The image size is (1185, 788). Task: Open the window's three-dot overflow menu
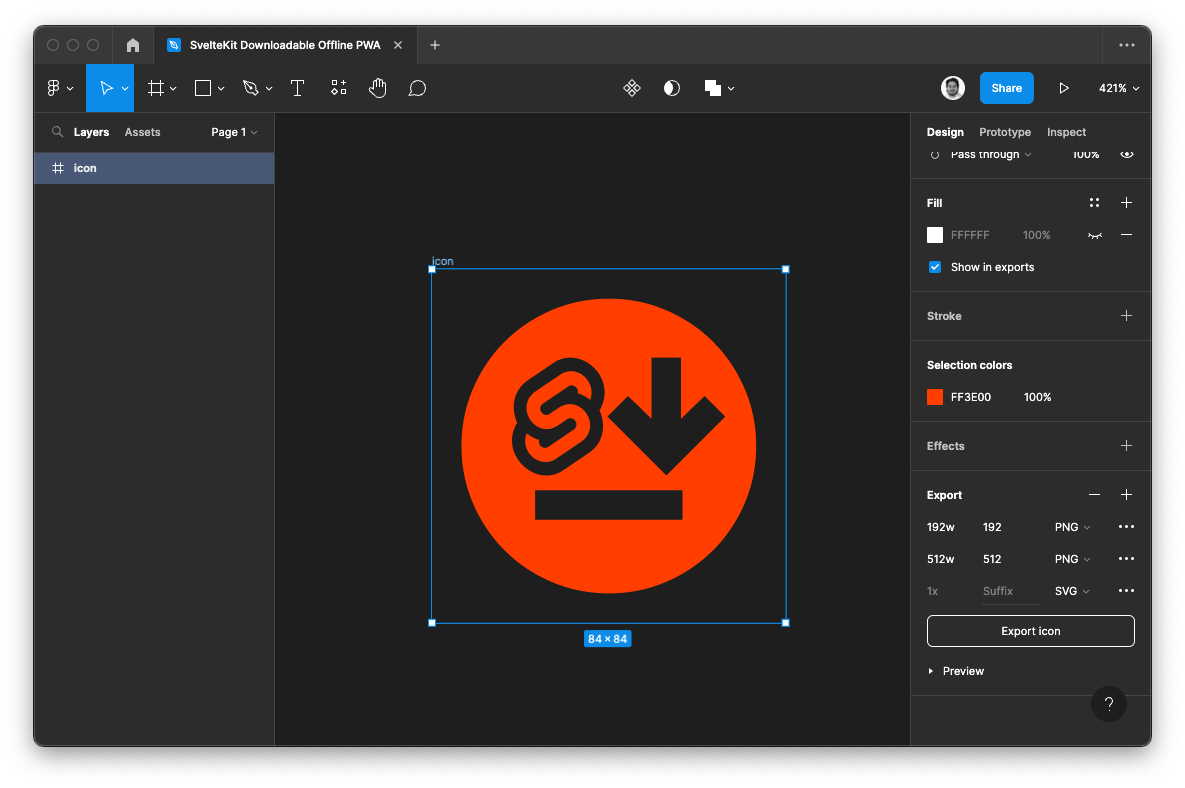coord(1127,45)
